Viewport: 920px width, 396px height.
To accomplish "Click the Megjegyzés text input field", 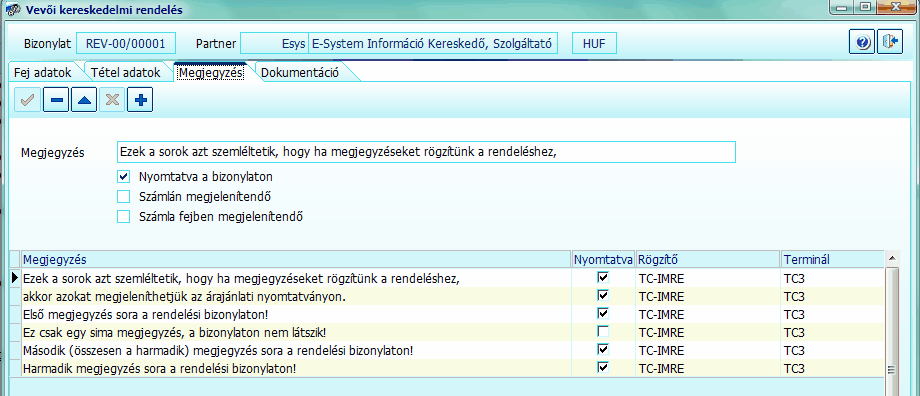I will pos(426,152).
